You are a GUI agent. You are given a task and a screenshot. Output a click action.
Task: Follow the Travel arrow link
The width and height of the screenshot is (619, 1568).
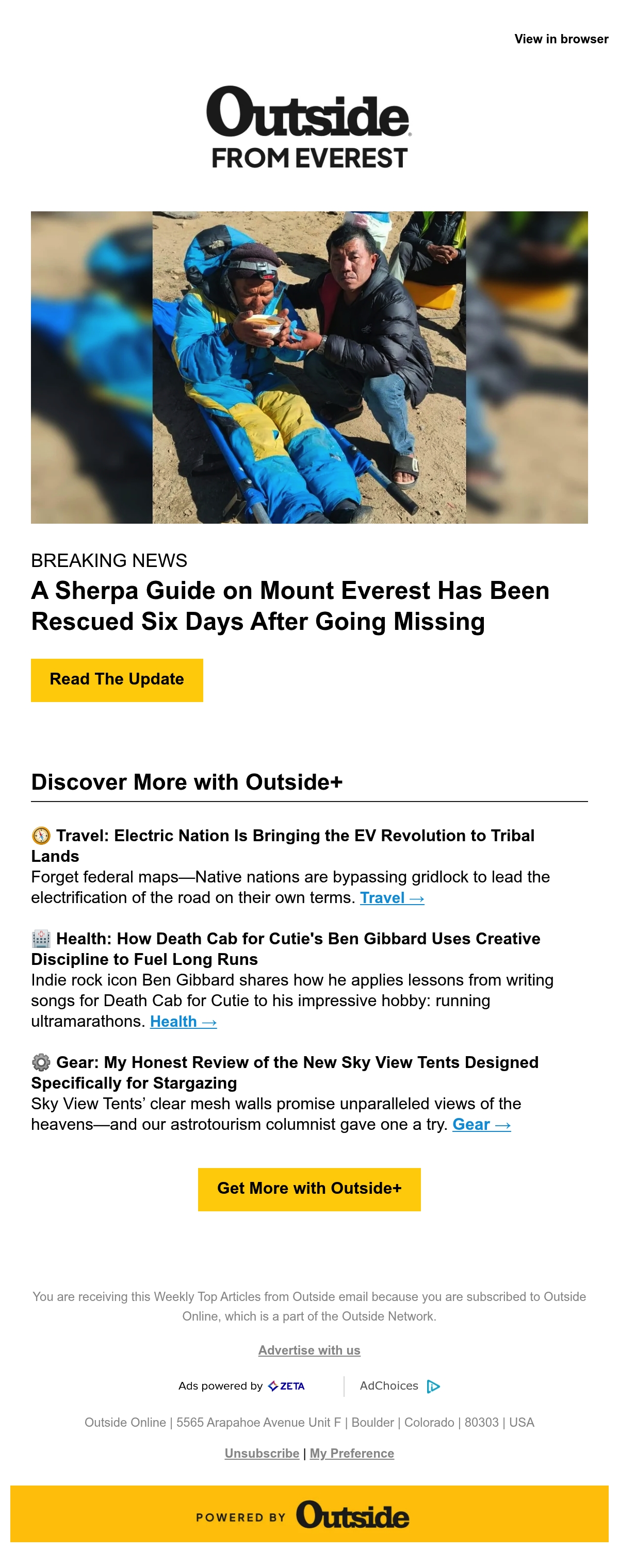pyautogui.click(x=392, y=898)
